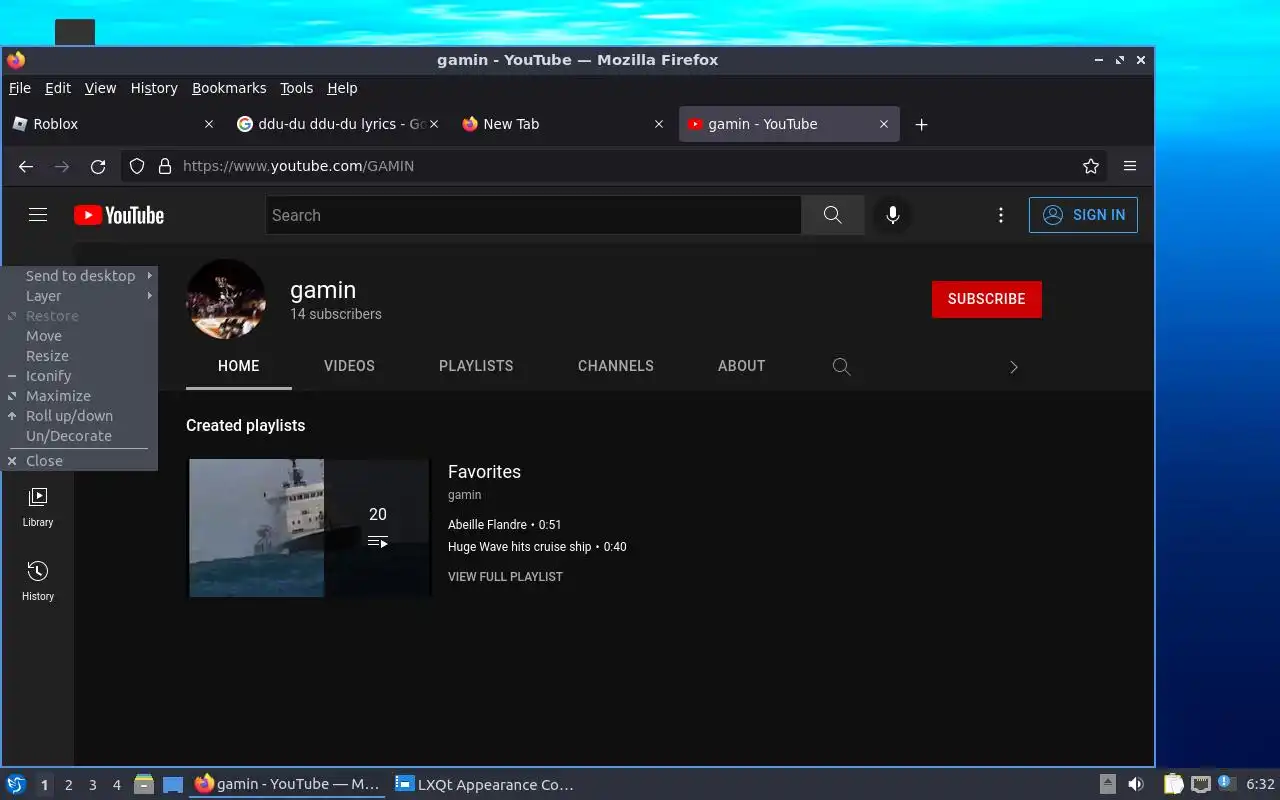Click the notification alert tray icon
1280x800 pixels.
[1226, 783]
